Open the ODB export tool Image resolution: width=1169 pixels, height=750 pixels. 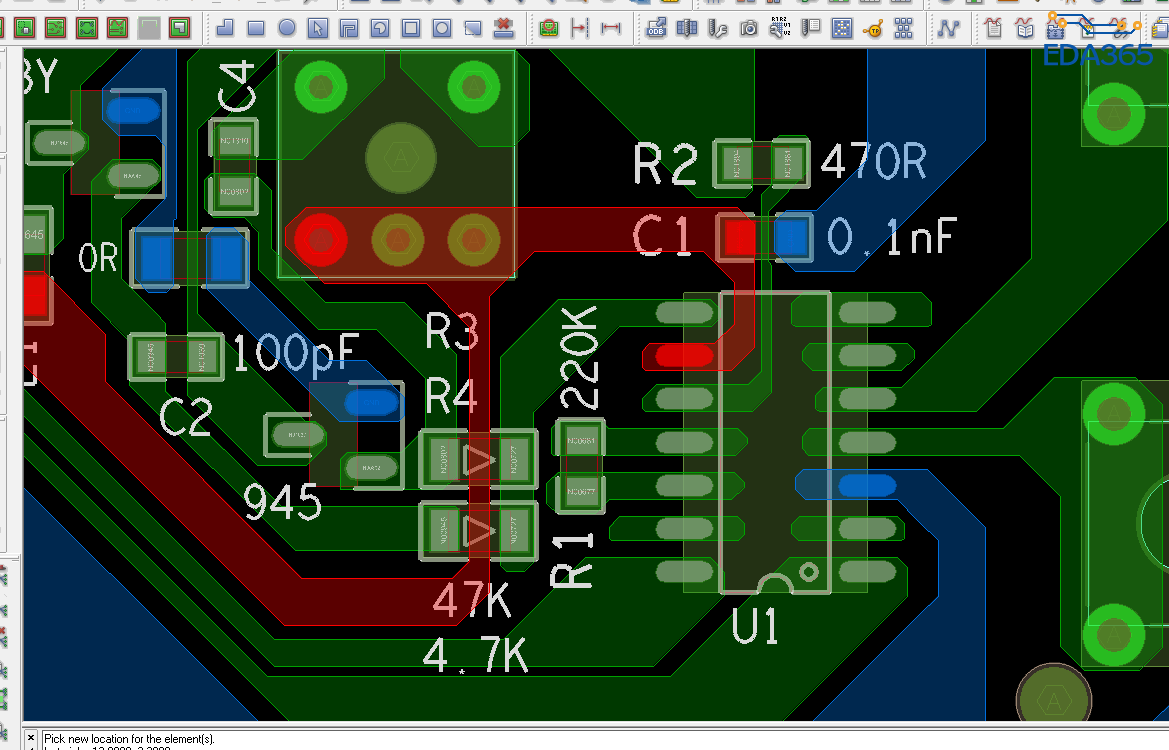click(x=656, y=28)
